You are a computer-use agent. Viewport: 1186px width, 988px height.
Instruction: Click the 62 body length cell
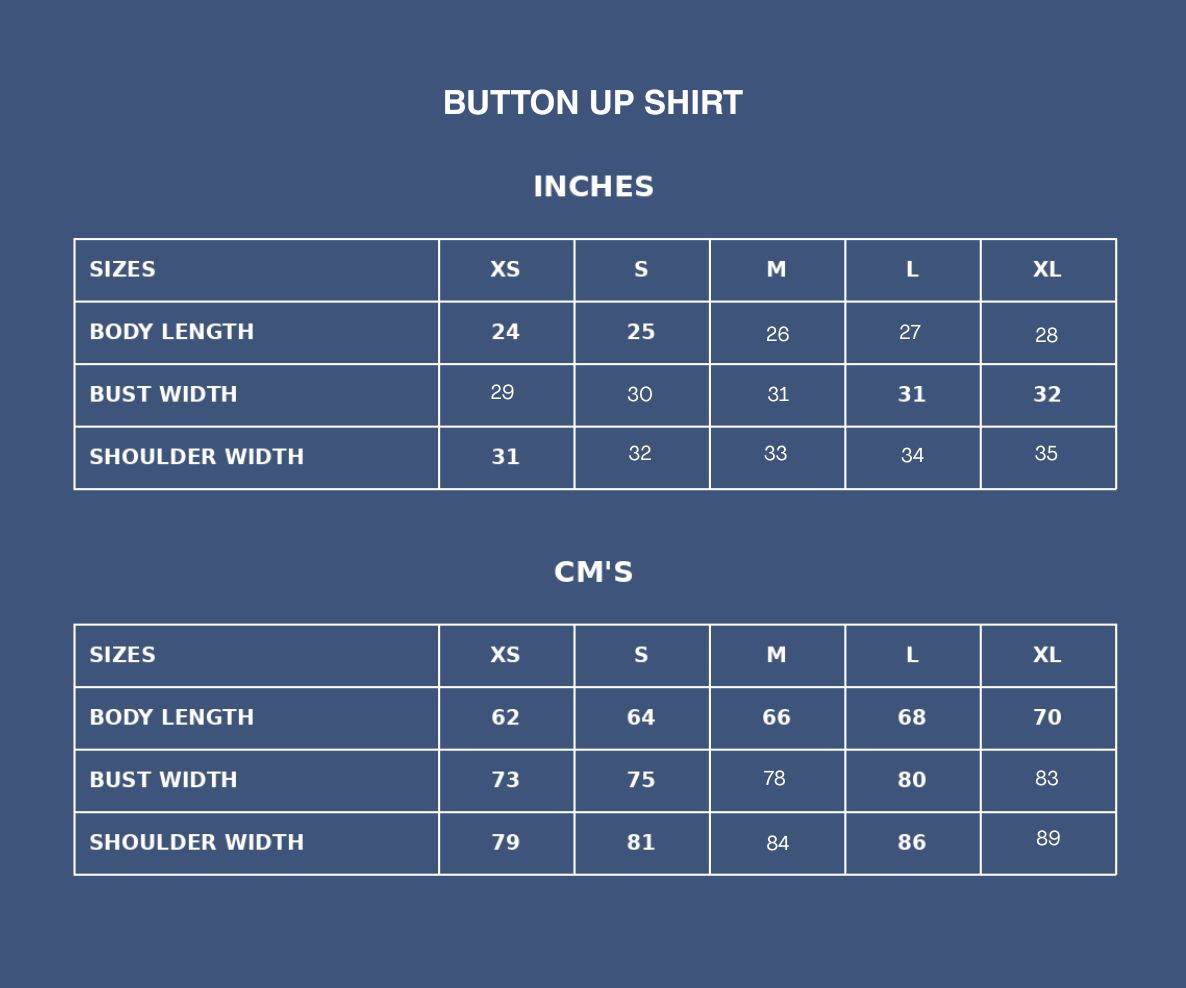tap(505, 718)
